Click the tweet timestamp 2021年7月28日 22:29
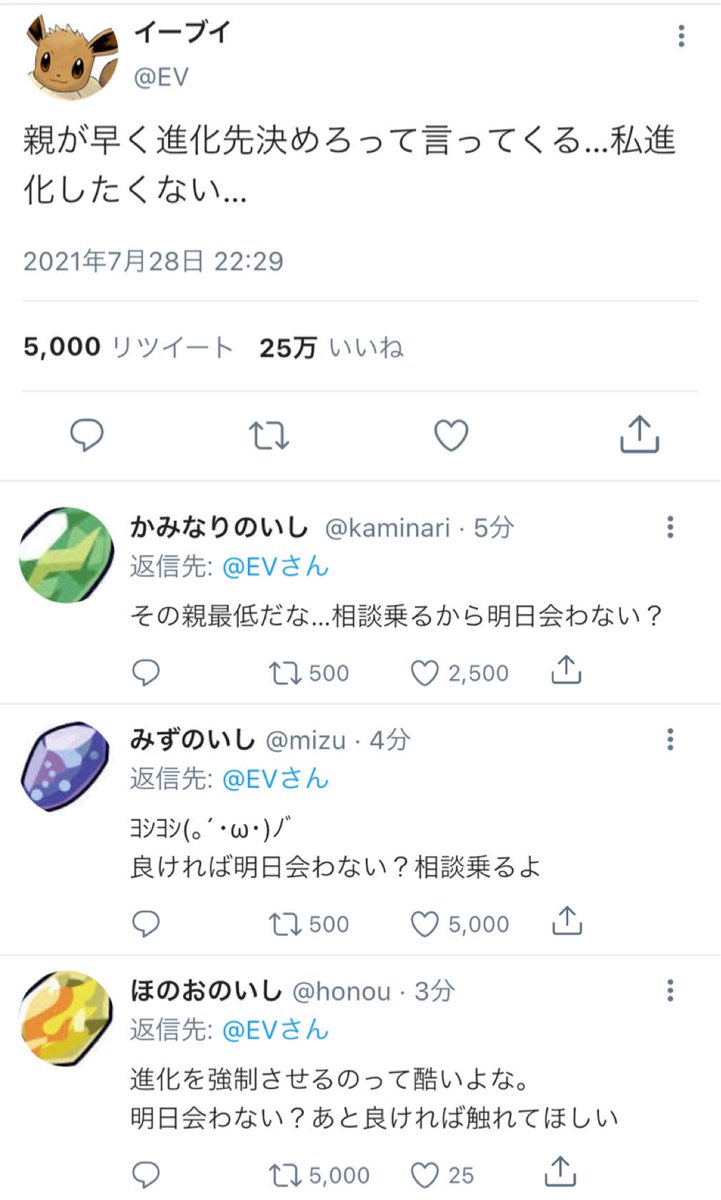Screen dimensions: 721x1200 coord(155,263)
